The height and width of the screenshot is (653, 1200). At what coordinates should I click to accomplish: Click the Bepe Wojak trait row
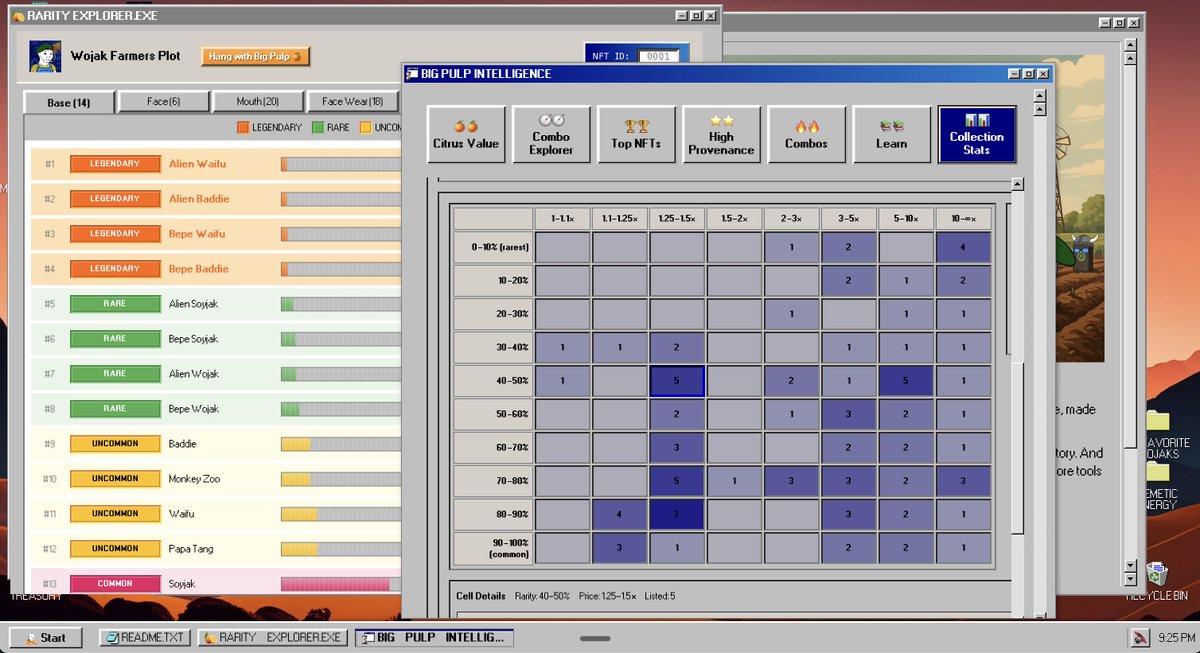[x=215, y=409]
